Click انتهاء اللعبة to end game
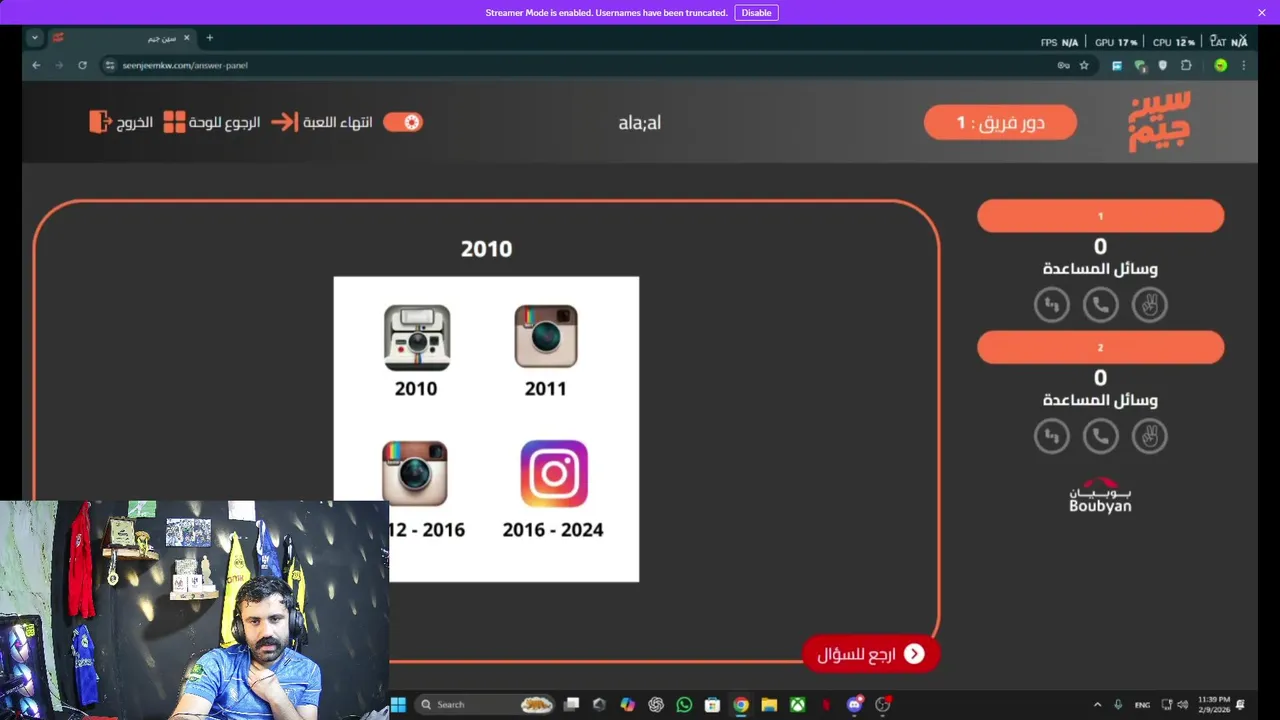The image size is (1280, 720). coord(322,122)
